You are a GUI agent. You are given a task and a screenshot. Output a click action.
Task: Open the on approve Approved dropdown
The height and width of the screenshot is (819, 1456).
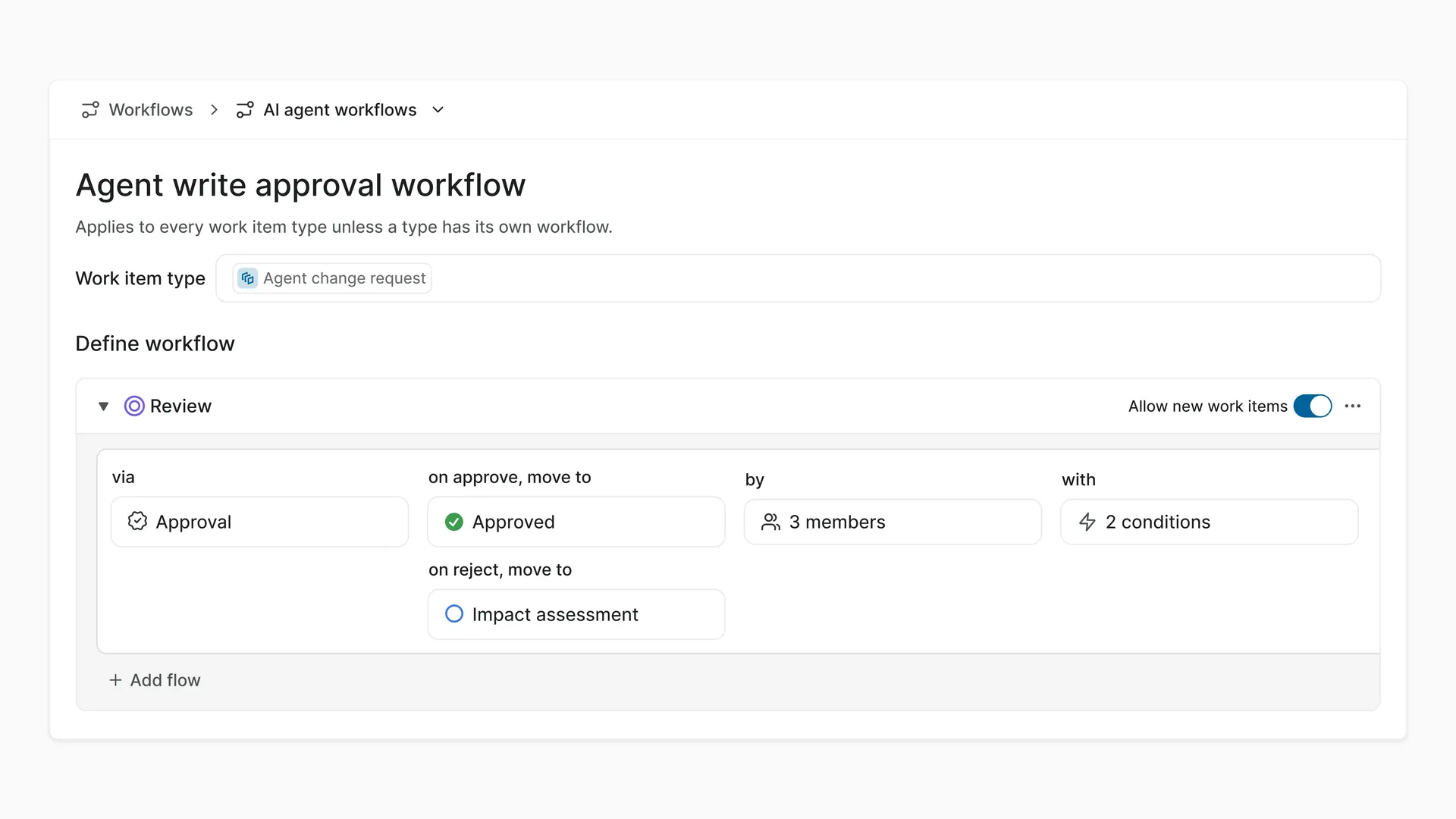576,522
